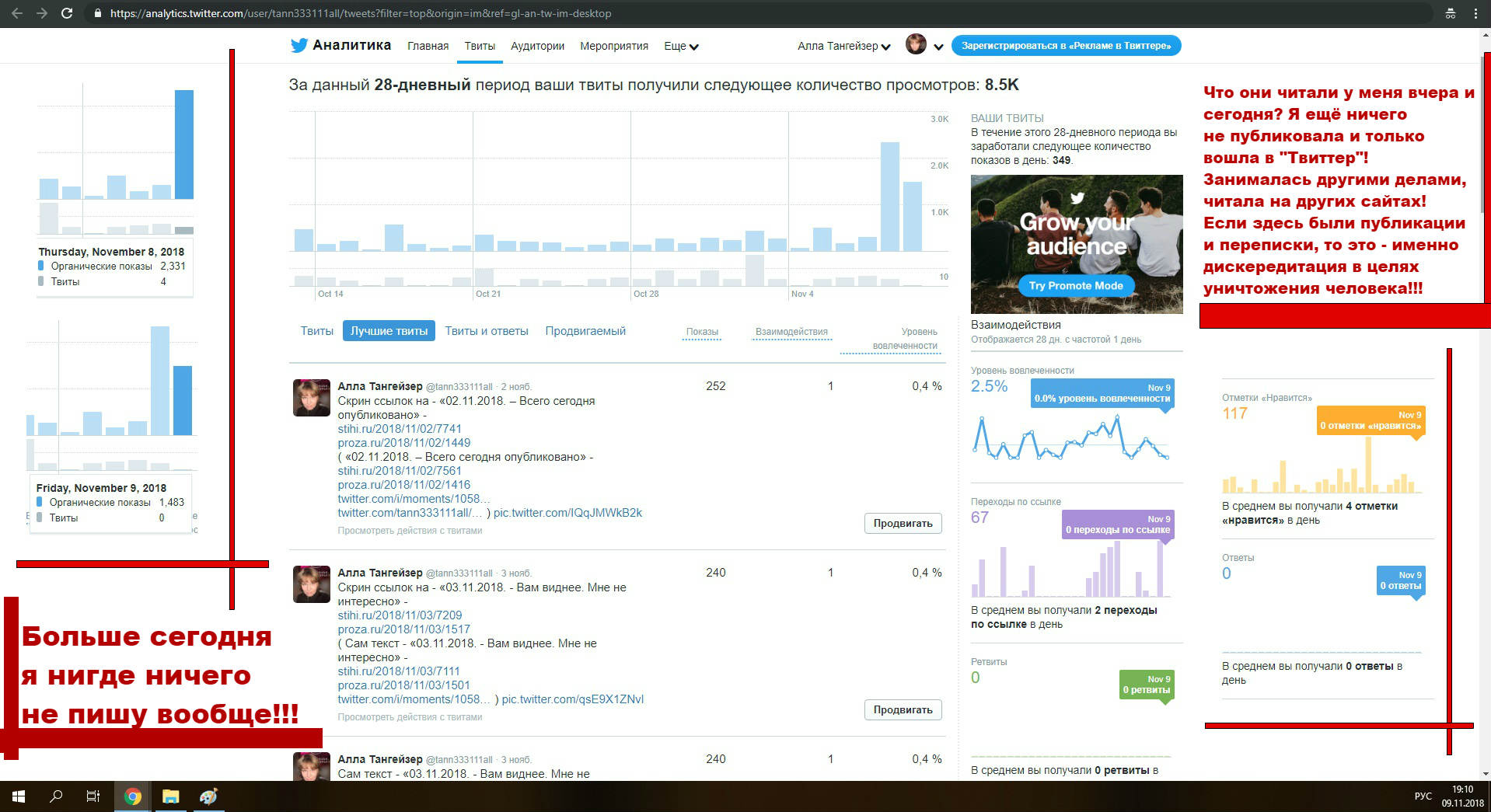1491x812 pixels.
Task: Open Task View in taskbar
Action: [93, 796]
